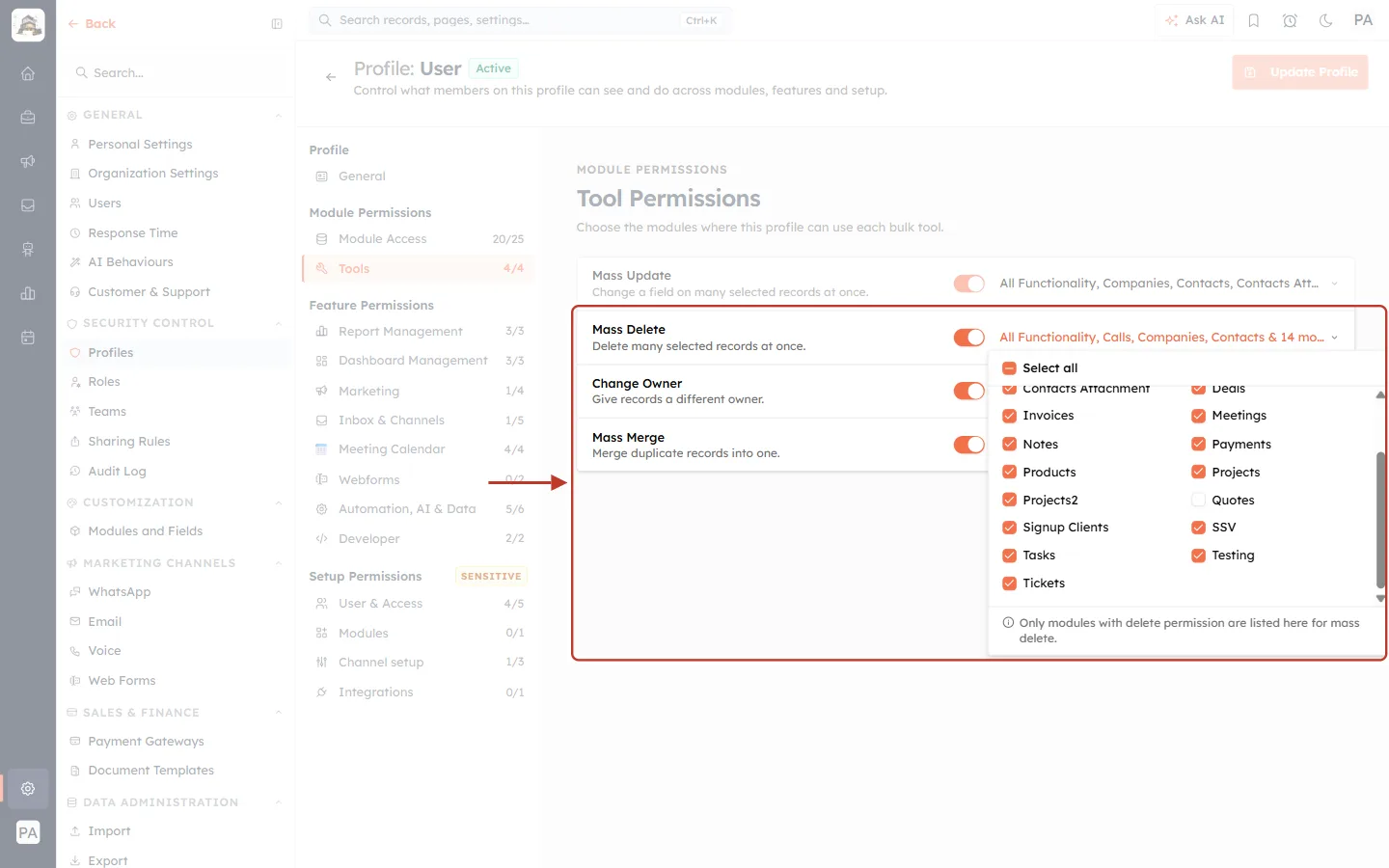Image resolution: width=1389 pixels, height=868 pixels.
Task: Toggle the Change Owner switch
Action: pos(969,391)
